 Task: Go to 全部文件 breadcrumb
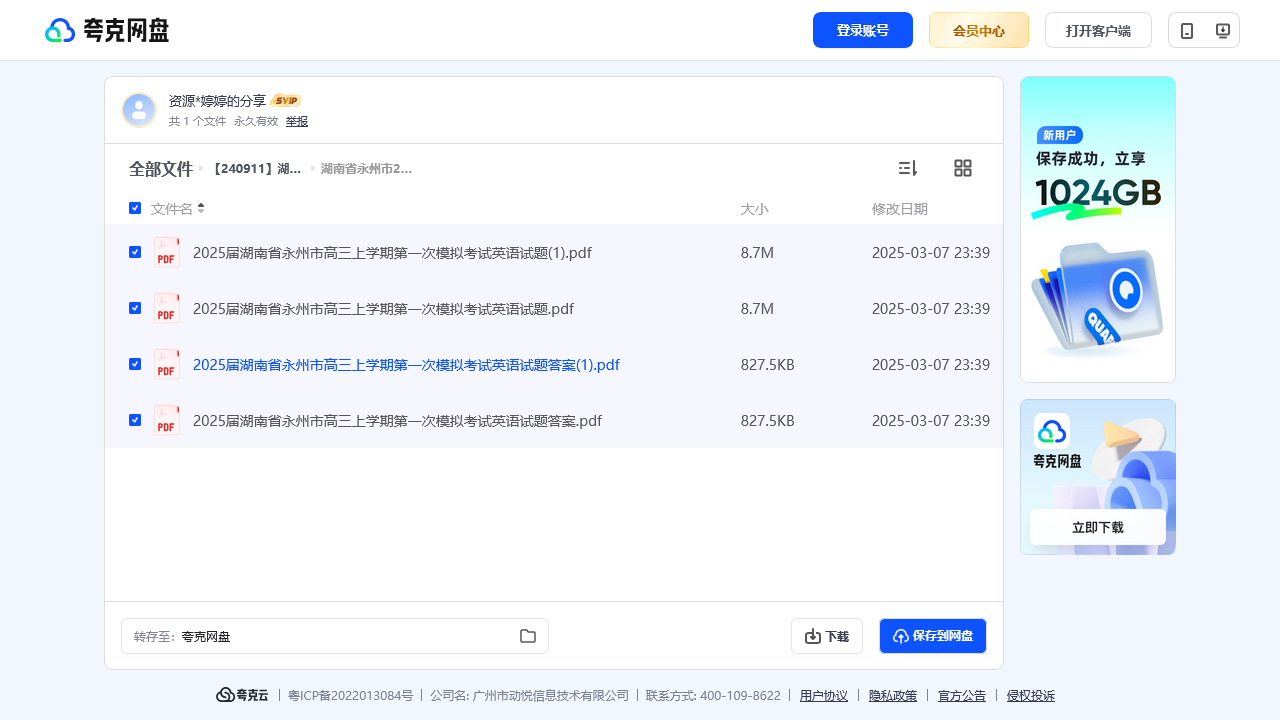click(x=160, y=169)
